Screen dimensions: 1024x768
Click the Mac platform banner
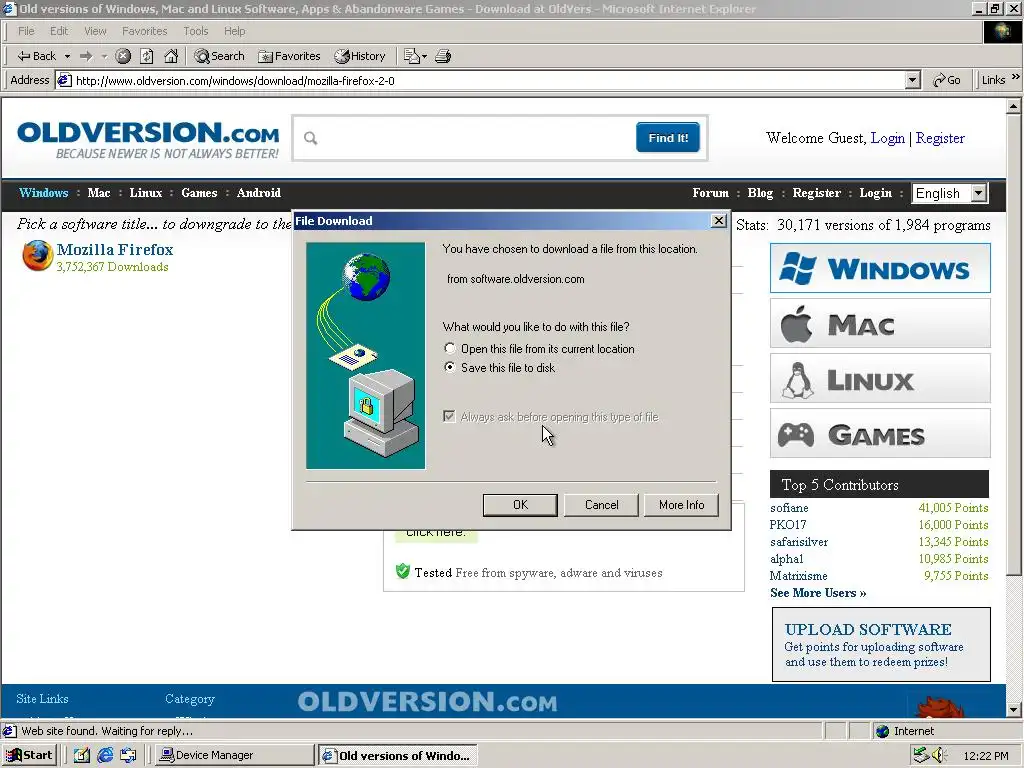click(x=880, y=323)
